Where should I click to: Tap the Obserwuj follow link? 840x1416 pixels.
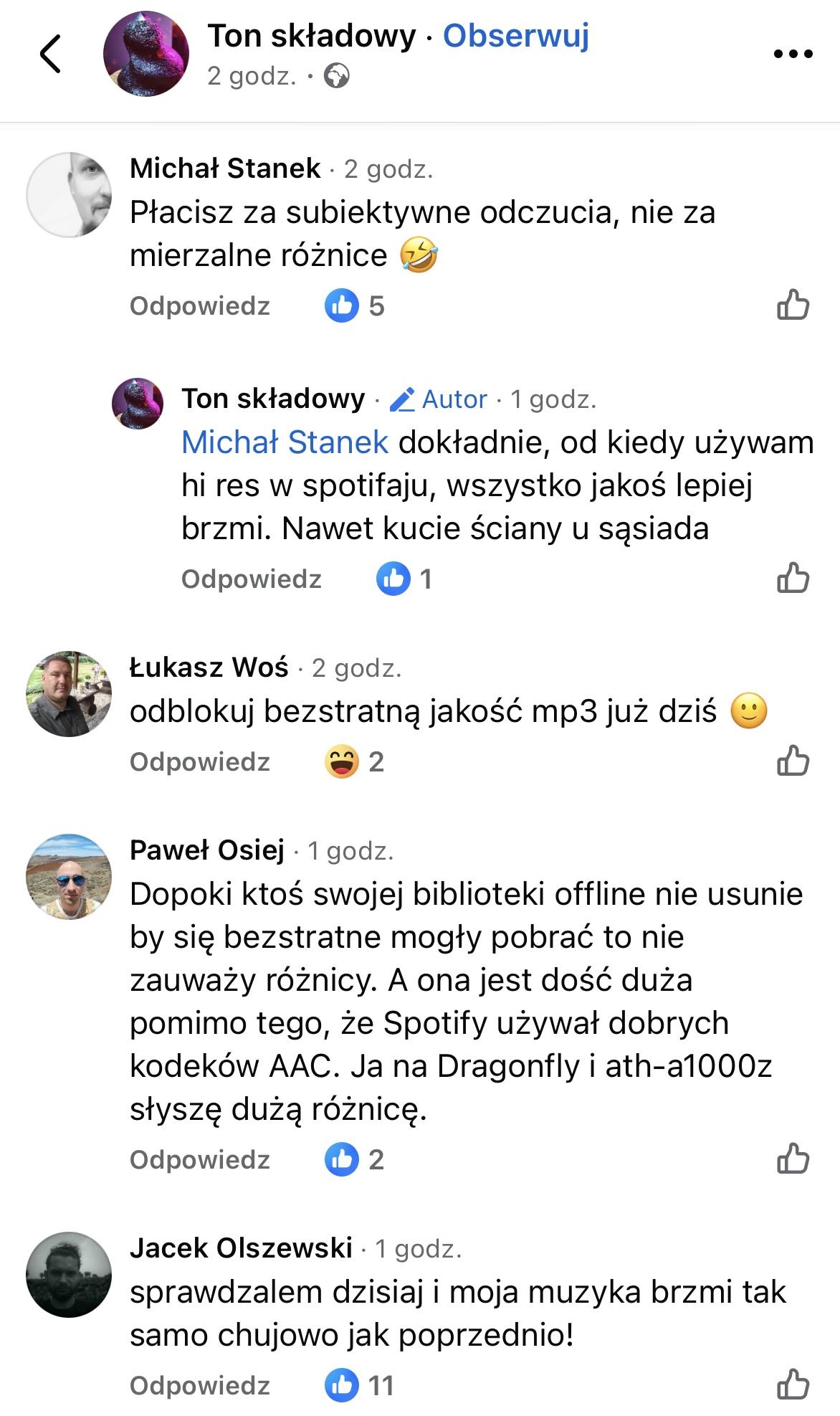[515, 36]
